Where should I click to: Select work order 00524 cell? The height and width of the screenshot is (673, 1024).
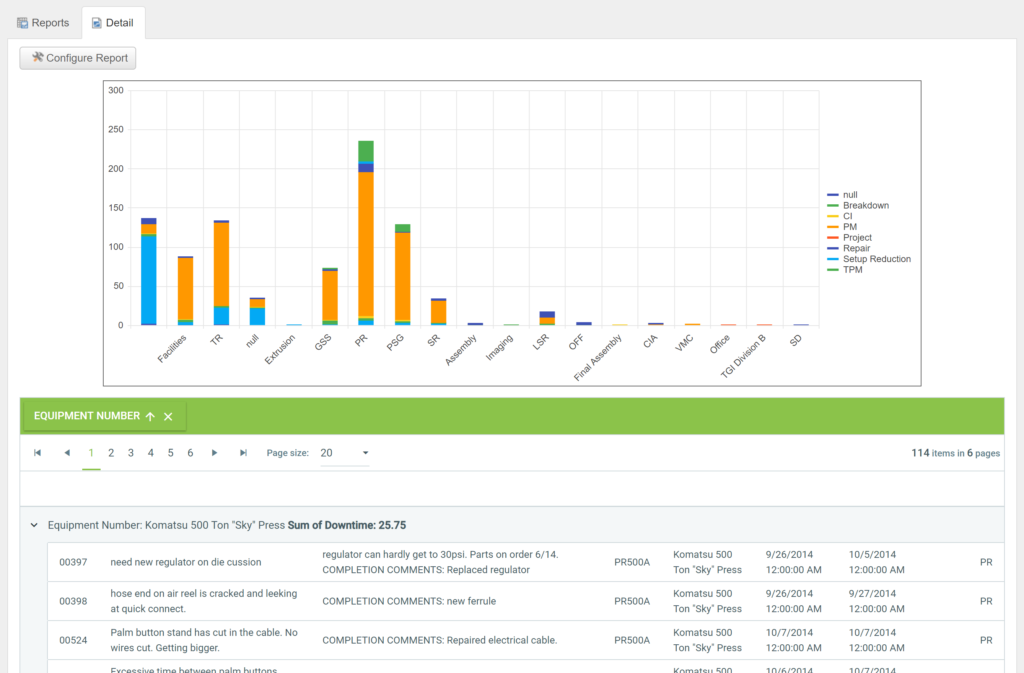point(73,640)
